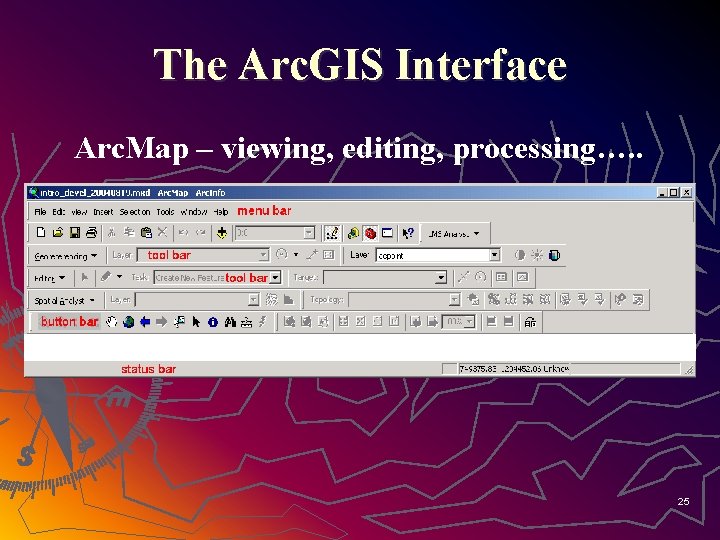
Task: Click the Redo arrow icon
Action: click(201, 233)
